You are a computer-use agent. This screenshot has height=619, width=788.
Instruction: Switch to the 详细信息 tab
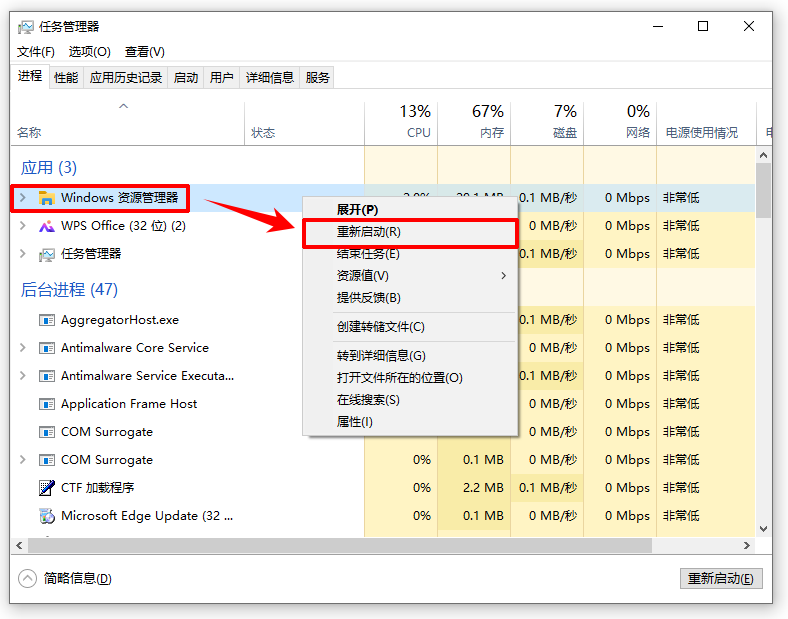click(270, 78)
